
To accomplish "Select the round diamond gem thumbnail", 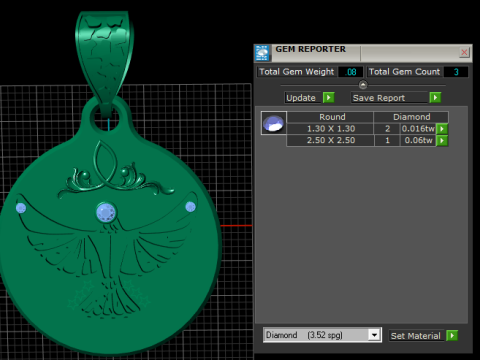I will 274,123.
